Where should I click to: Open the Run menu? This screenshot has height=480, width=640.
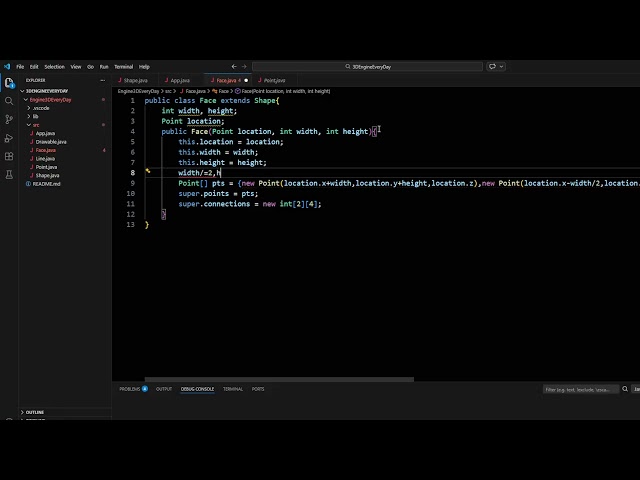pyautogui.click(x=104, y=67)
